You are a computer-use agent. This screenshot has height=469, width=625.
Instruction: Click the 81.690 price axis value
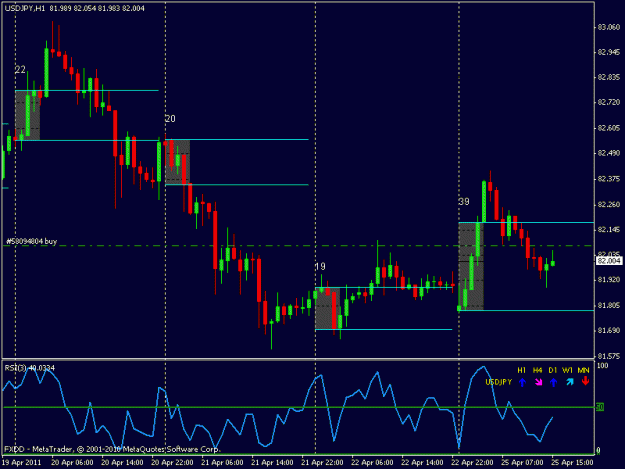pos(609,331)
